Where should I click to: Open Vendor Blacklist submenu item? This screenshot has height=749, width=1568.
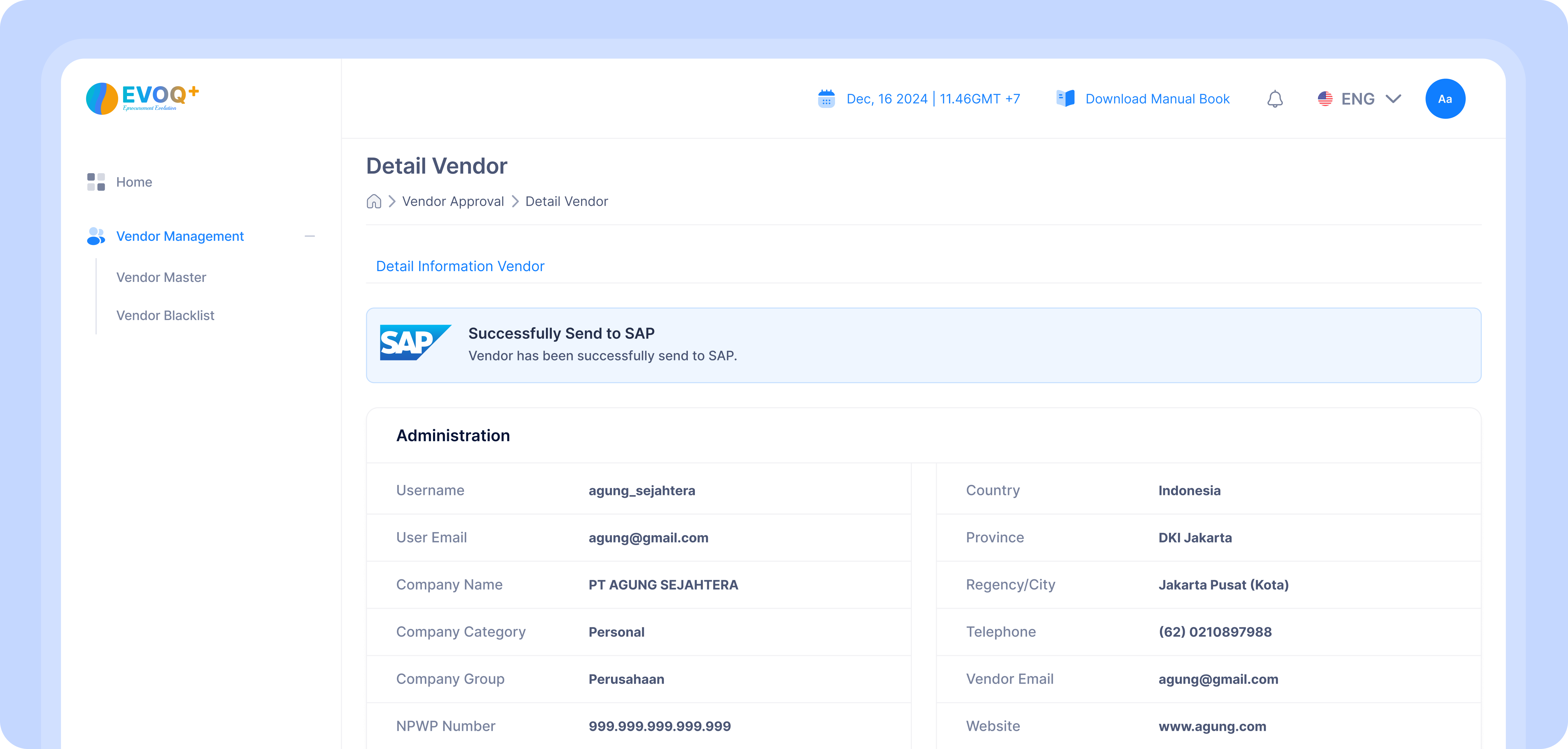point(165,315)
